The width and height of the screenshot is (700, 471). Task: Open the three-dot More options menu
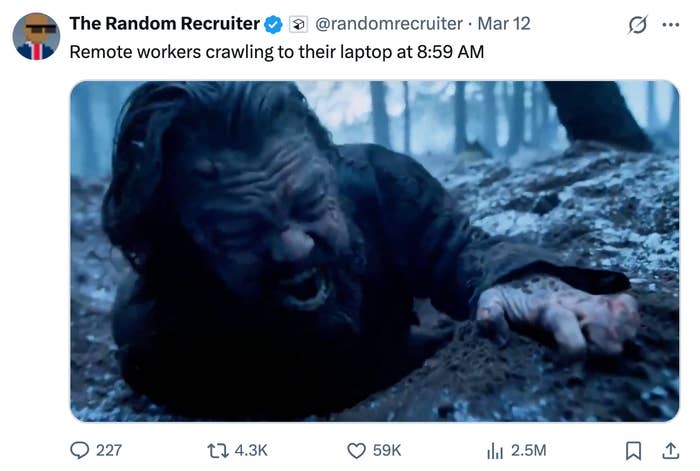coord(670,24)
